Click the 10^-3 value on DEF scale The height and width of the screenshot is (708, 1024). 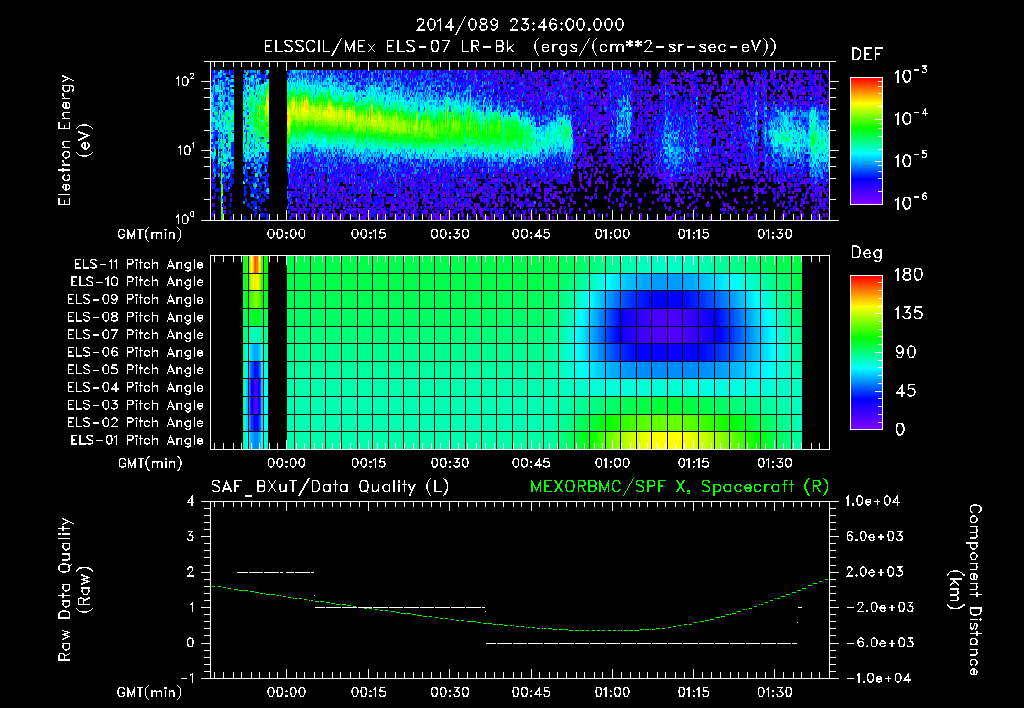click(910, 76)
